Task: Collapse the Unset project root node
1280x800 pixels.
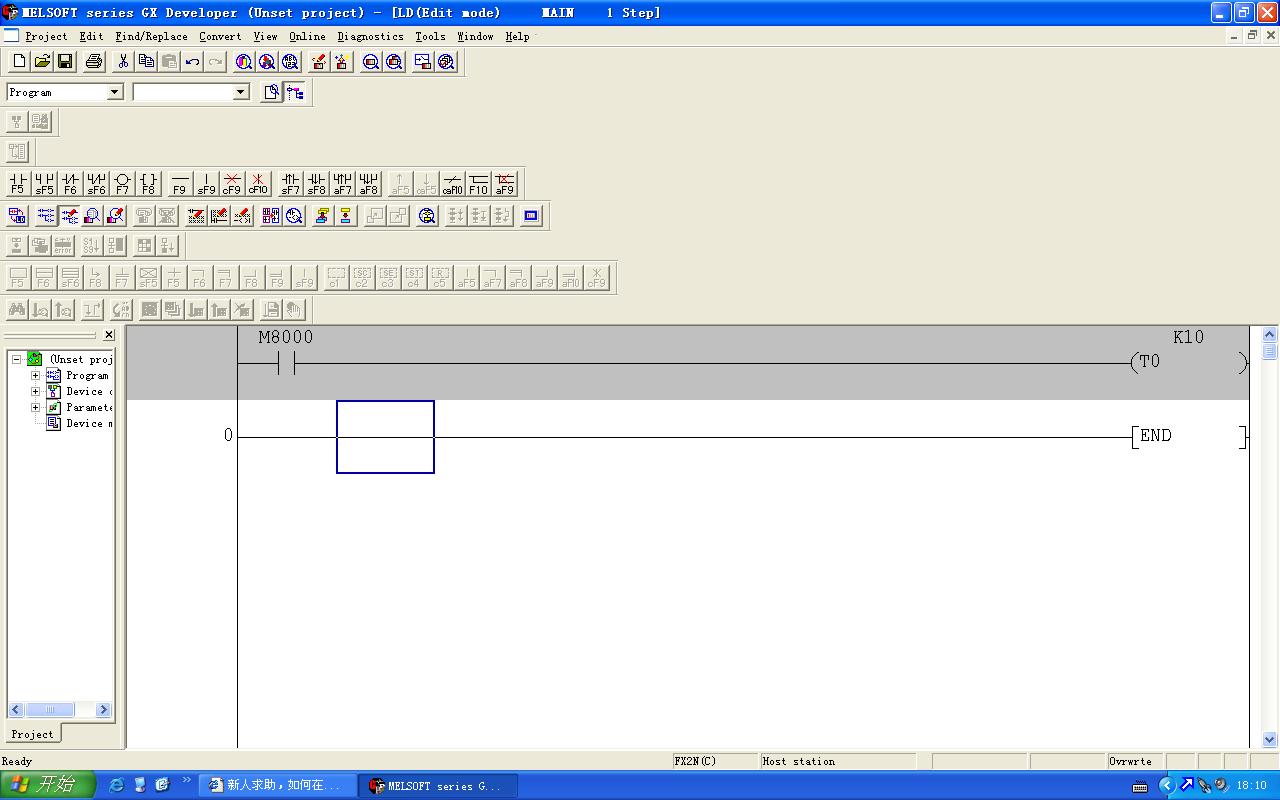Action: [x=17, y=359]
